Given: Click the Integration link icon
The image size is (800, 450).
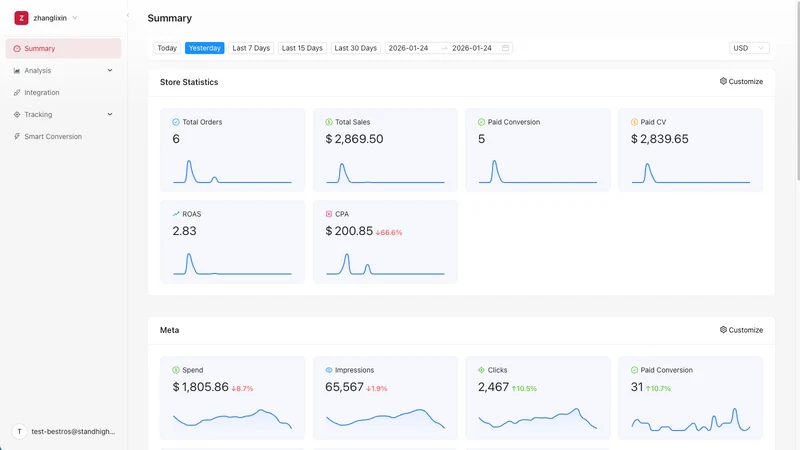Looking at the screenshot, I should click(17, 92).
